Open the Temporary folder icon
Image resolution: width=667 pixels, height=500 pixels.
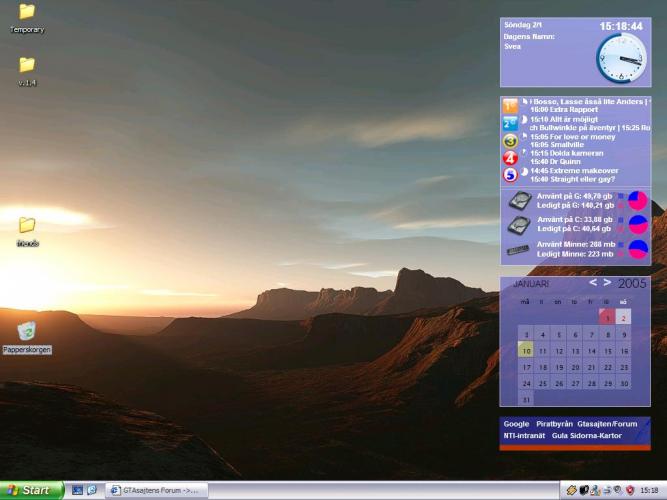pos(27,12)
